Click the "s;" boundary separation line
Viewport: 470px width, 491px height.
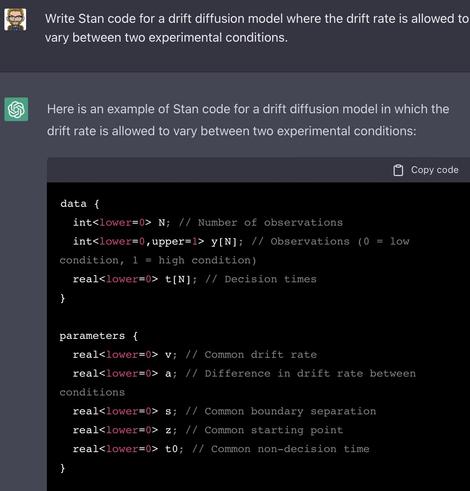[224, 411]
